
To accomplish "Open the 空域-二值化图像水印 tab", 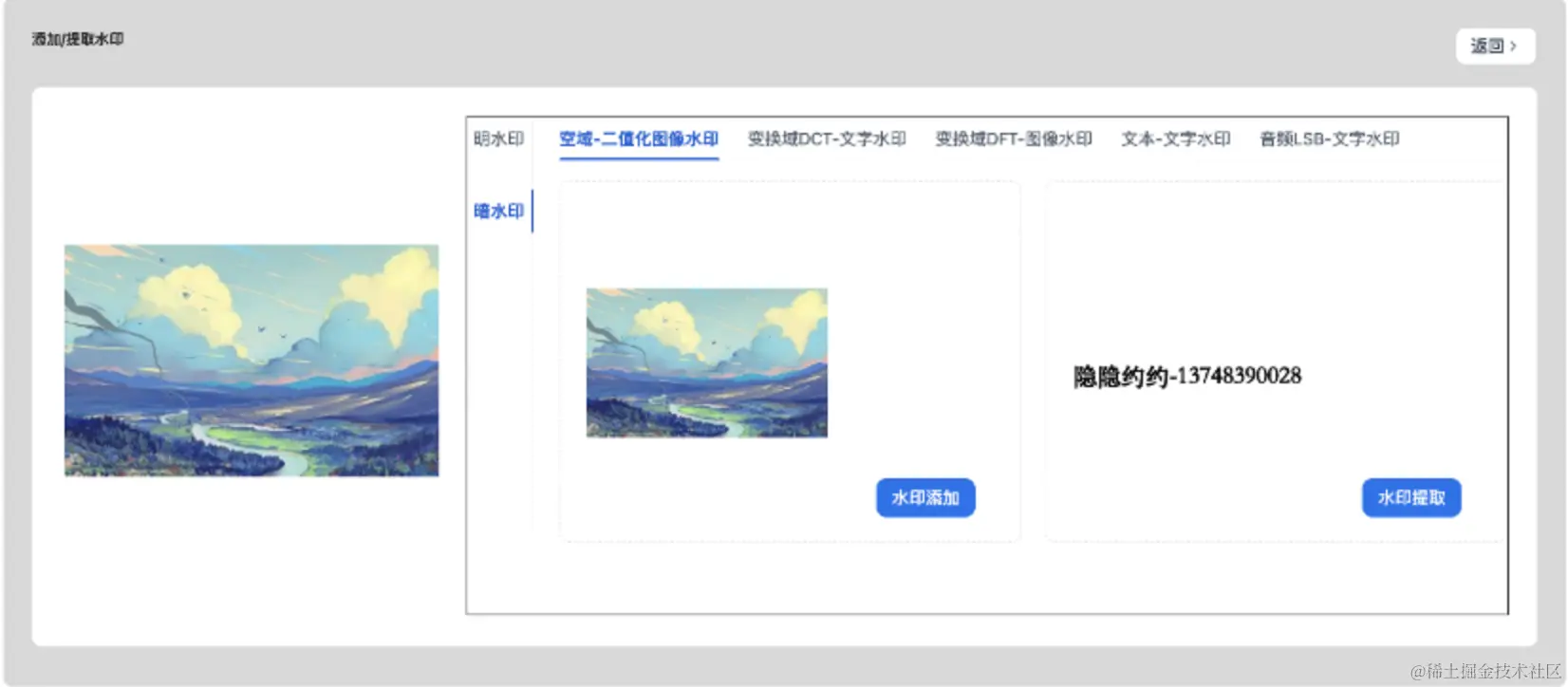I will point(639,139).
